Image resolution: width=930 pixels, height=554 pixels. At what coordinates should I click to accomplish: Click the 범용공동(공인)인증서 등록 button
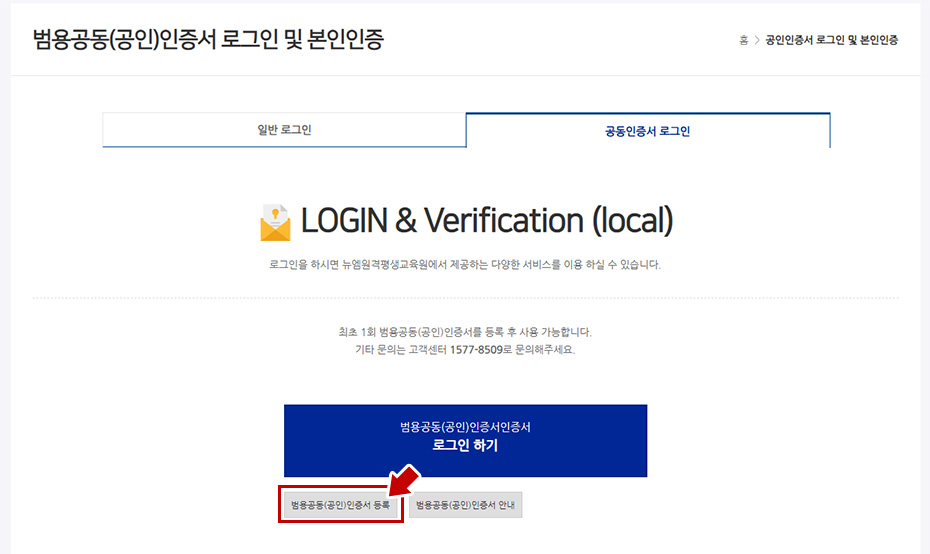tap(340, 506)
